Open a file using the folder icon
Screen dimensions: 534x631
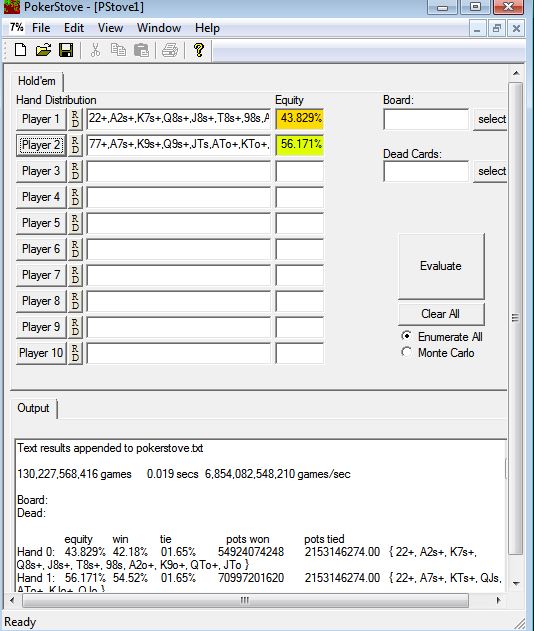click(43, 50)
